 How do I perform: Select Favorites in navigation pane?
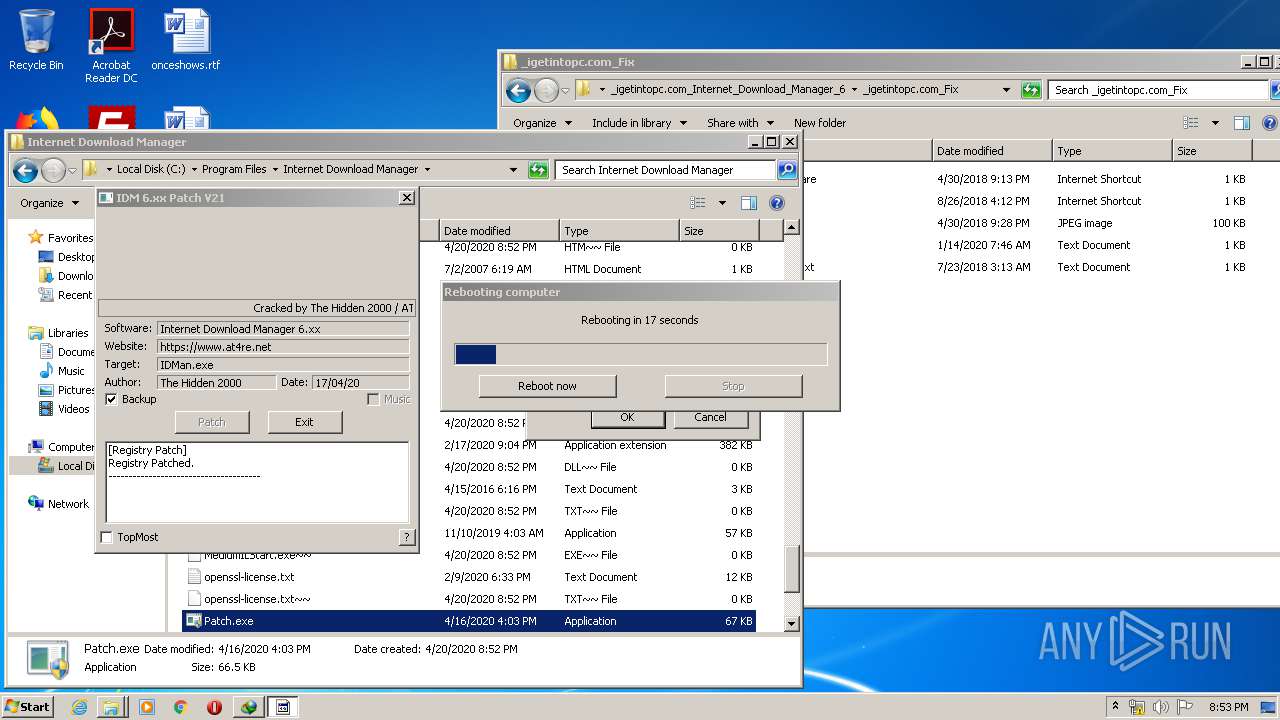tap(70, 238)
